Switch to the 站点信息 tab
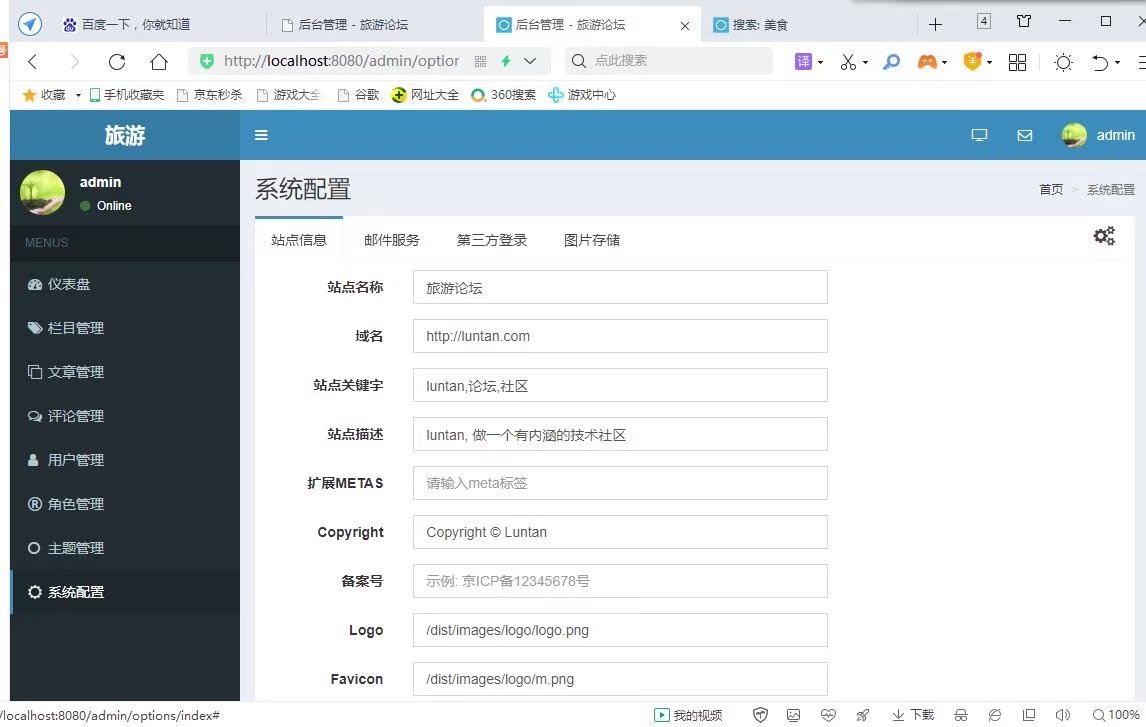This screenshot has width=1146, height=727. pos(298,240)
